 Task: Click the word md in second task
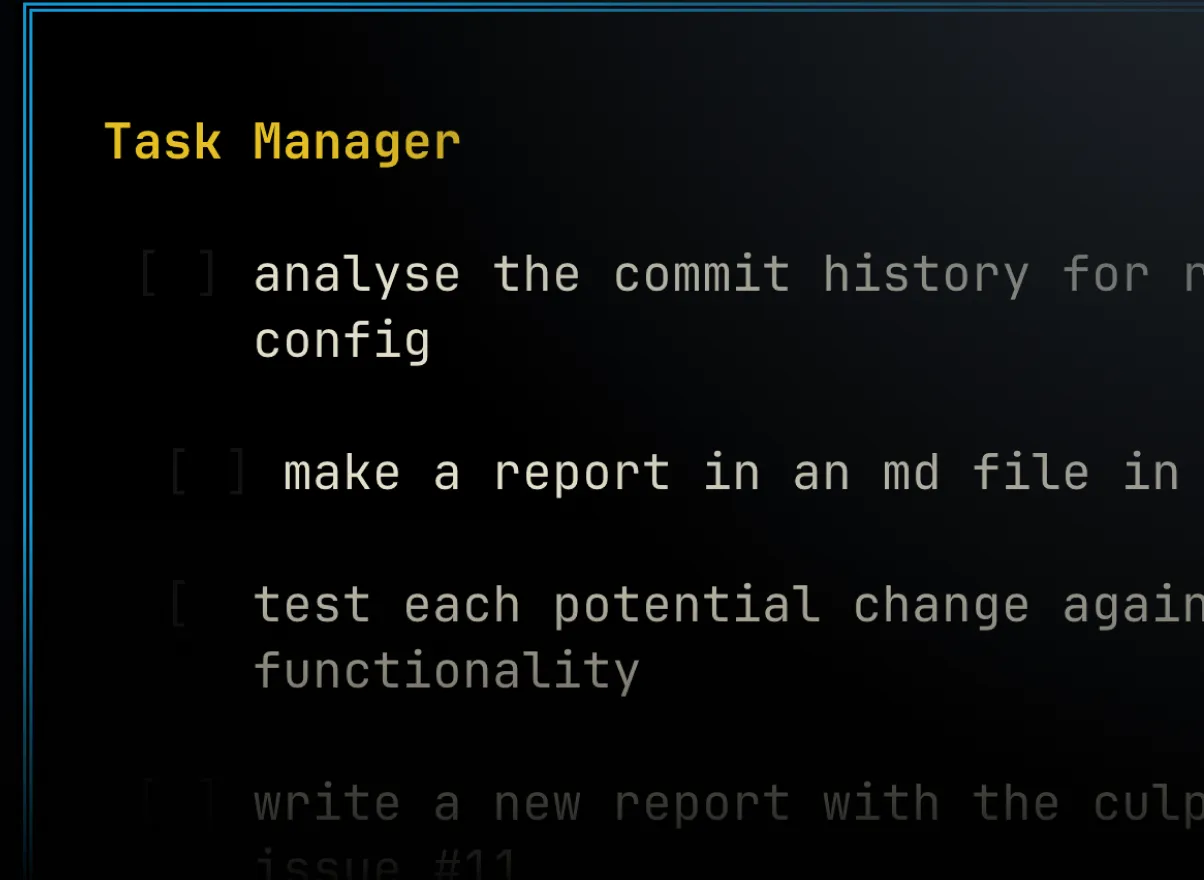[x=911, y=472]
